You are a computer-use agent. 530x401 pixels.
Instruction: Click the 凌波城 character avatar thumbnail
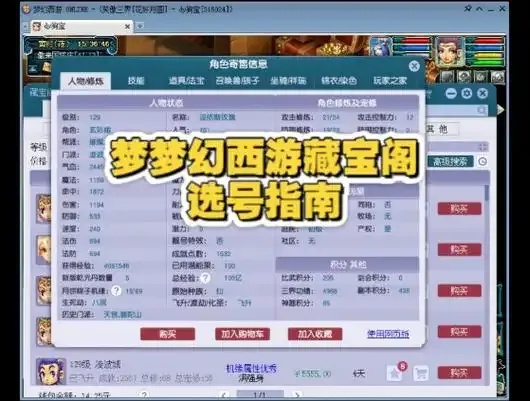tap(51, 371)
